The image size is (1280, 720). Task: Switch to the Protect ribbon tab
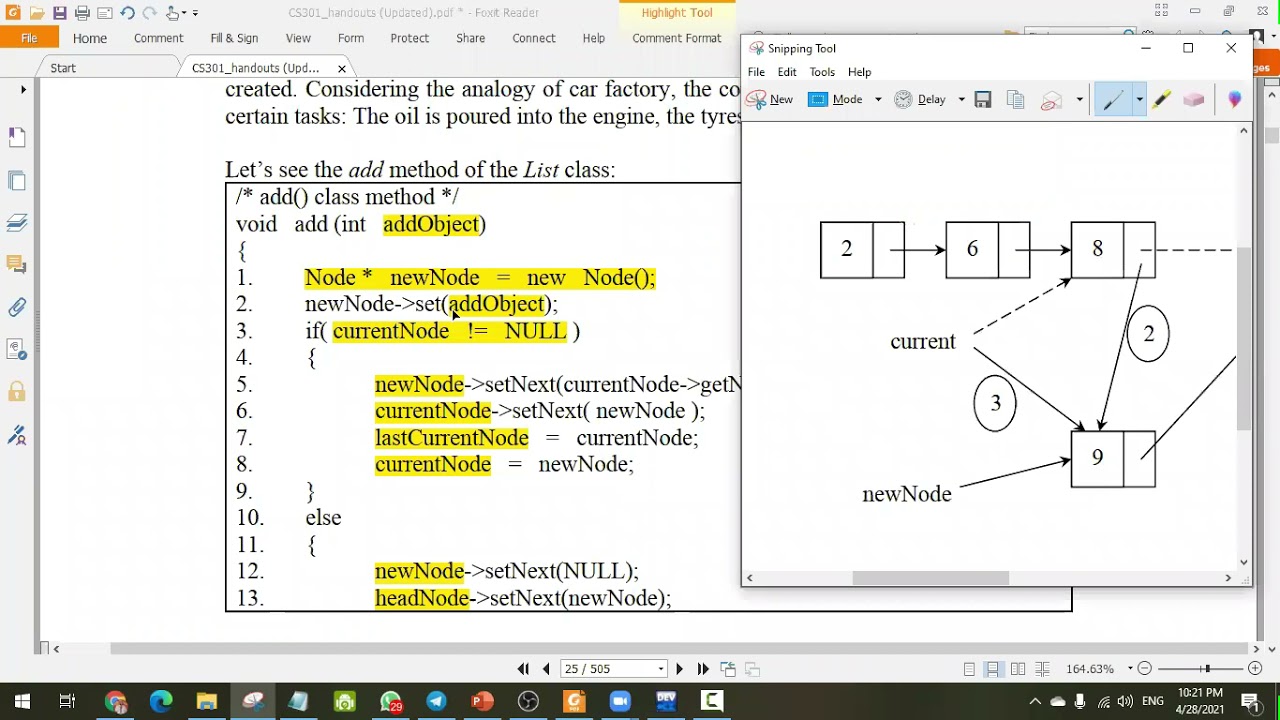coord(409,38)
